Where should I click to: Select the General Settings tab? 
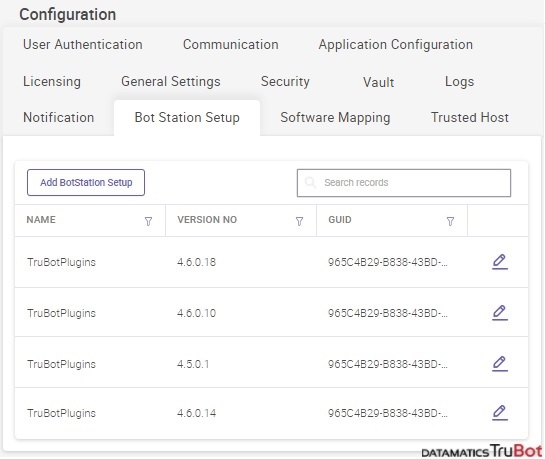point(171,81)
